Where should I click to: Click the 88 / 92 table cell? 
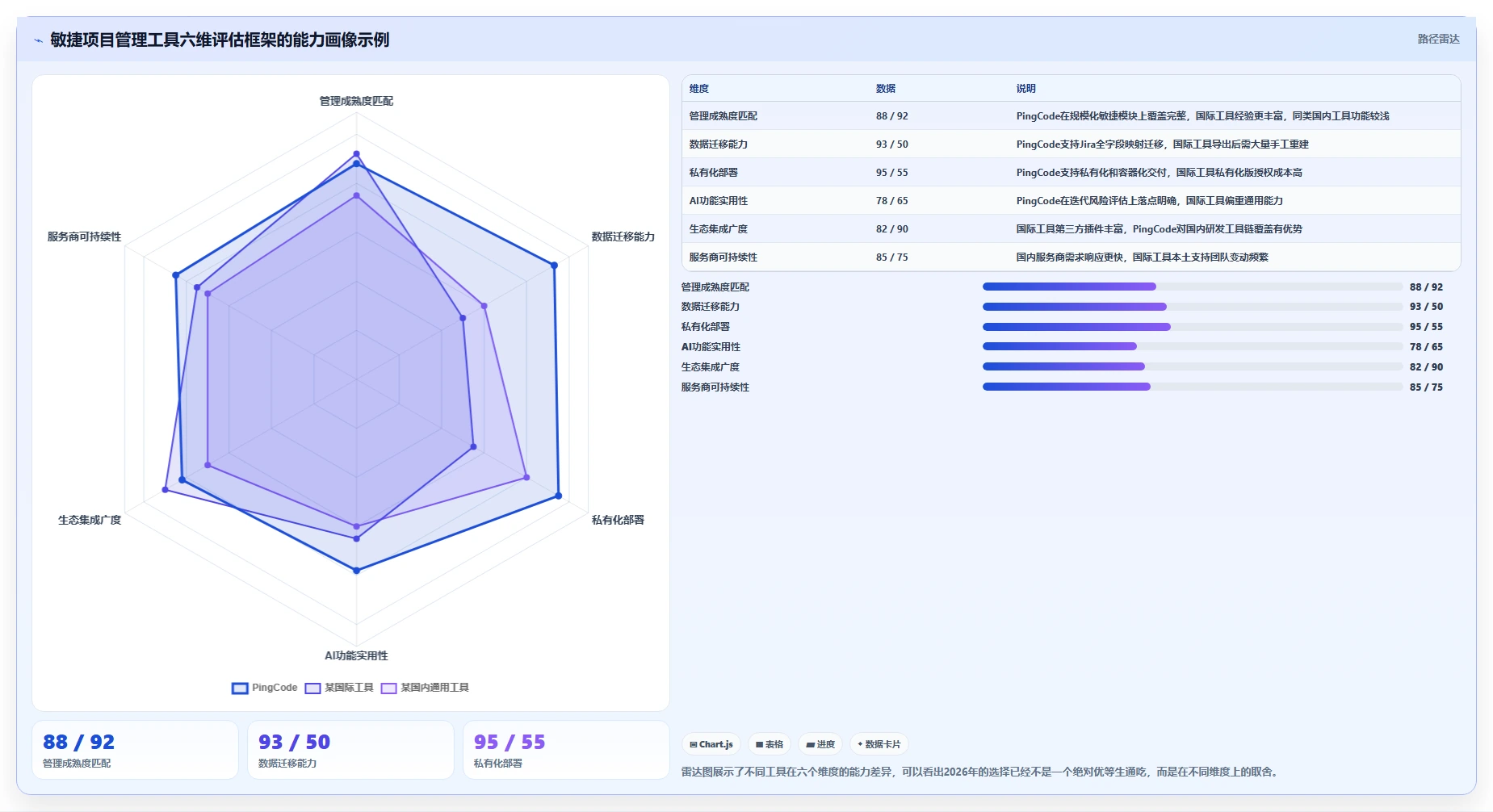pos(891,116)
